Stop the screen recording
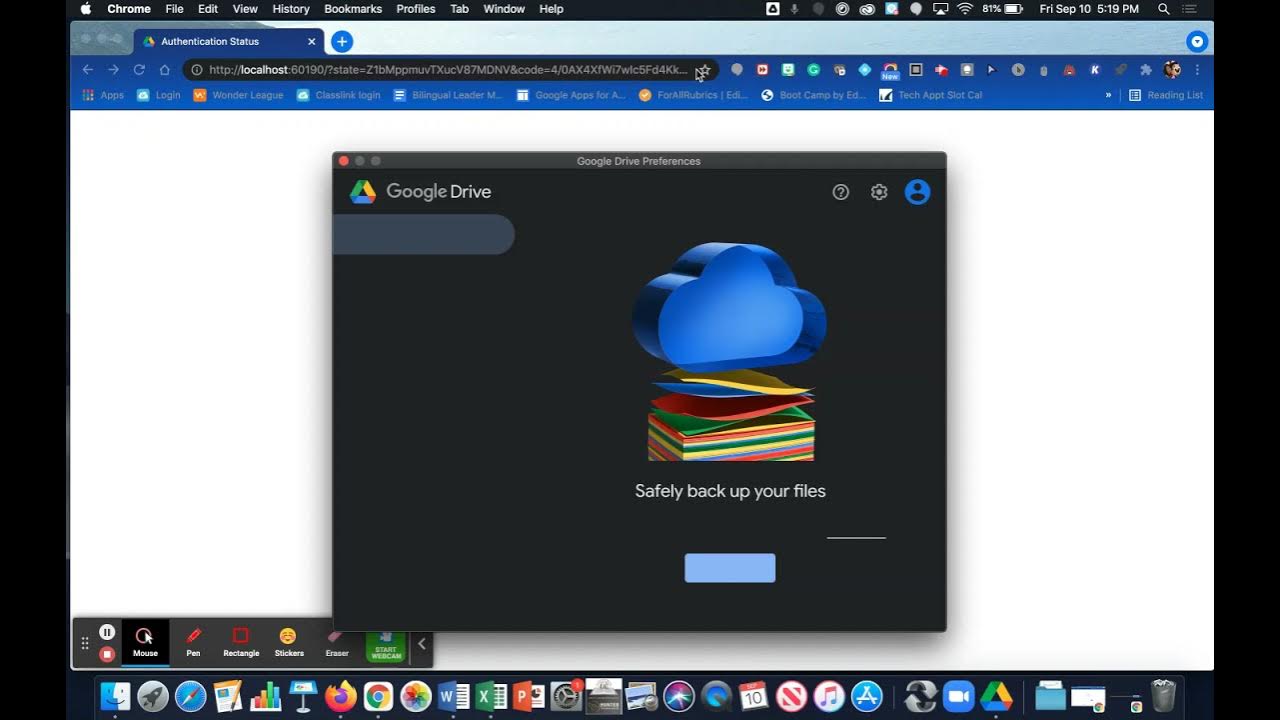 pos(107,655)
